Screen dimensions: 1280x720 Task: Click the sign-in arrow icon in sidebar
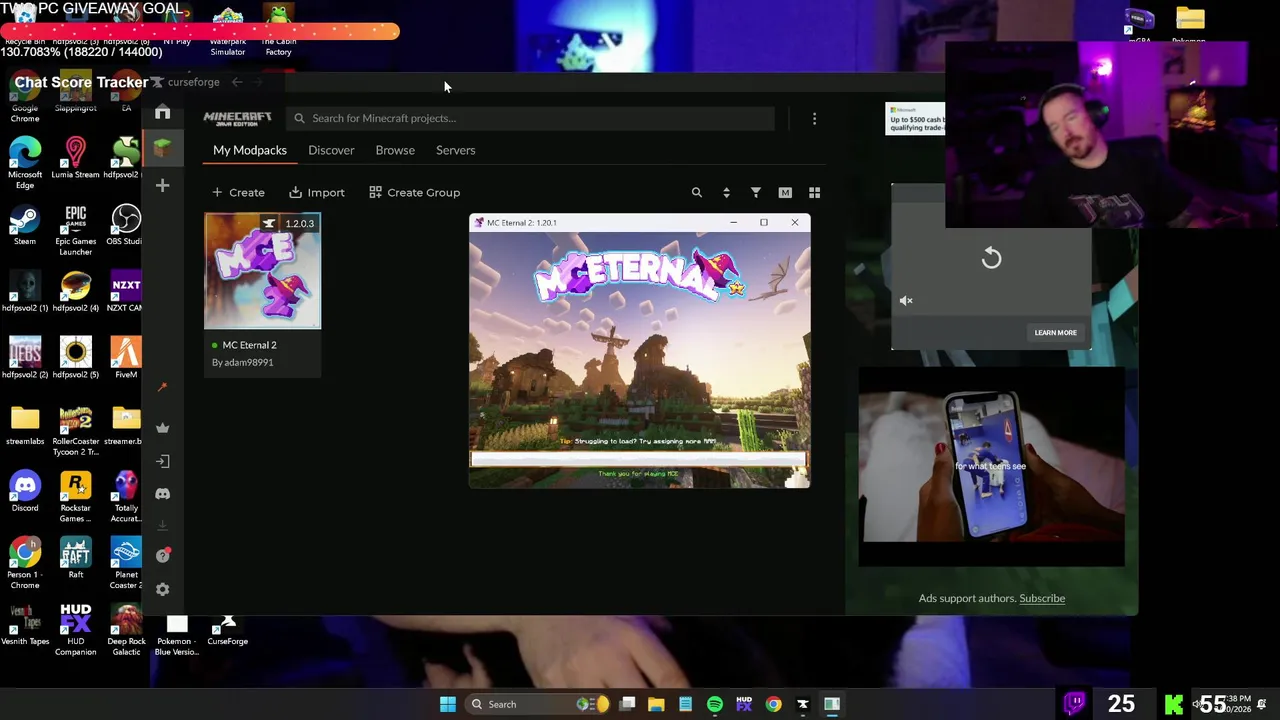tap(162, 461)
